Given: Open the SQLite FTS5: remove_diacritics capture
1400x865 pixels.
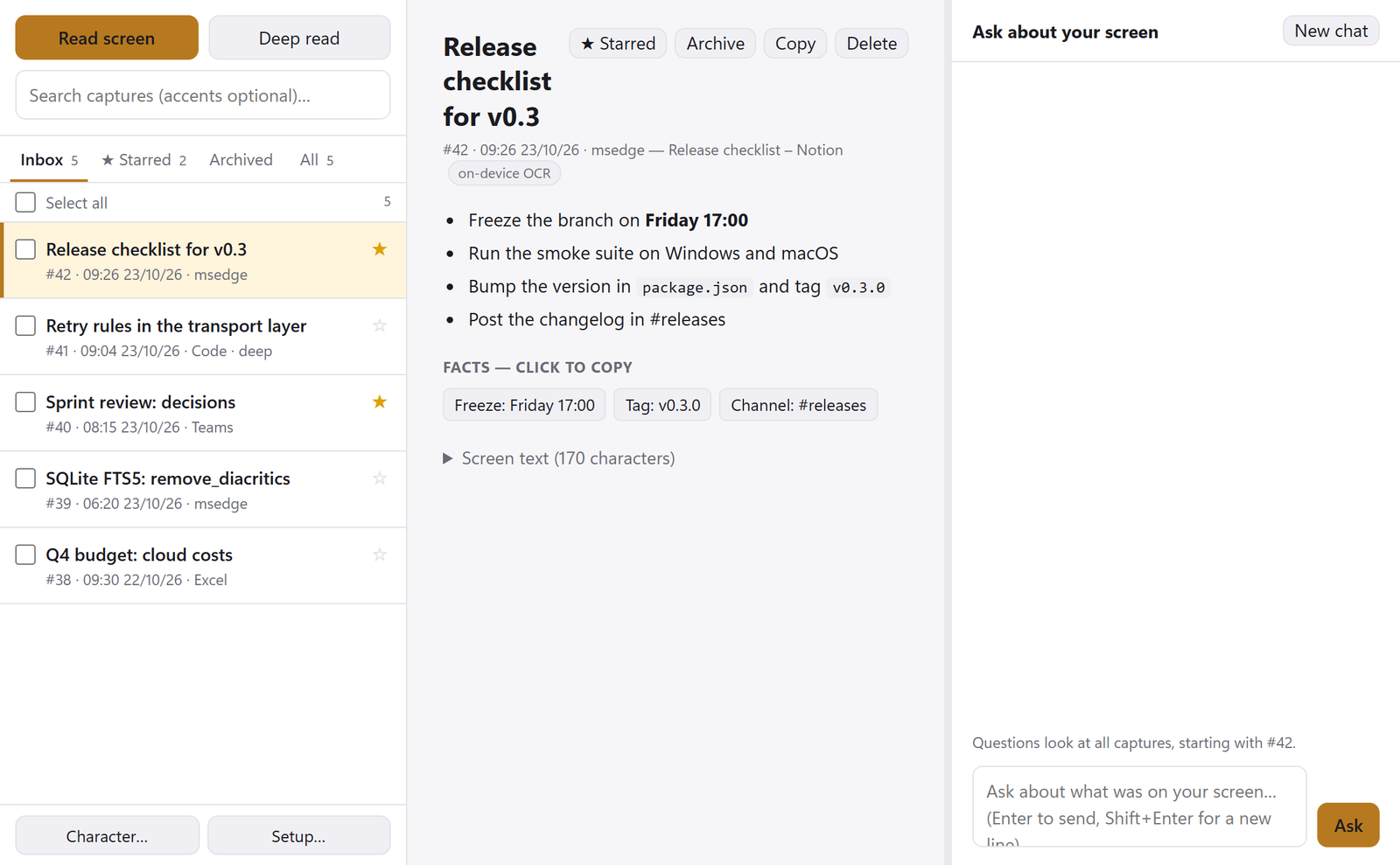Looking at the screenshot, I should pyautogui.click(x=203, y=489).
